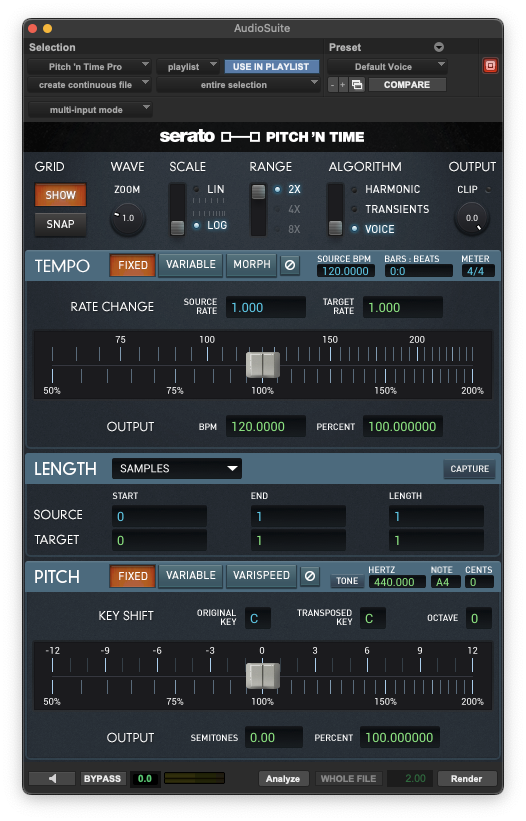
Task: Choose the TRANSIENTS algorithm
Action: coord(390,209)
